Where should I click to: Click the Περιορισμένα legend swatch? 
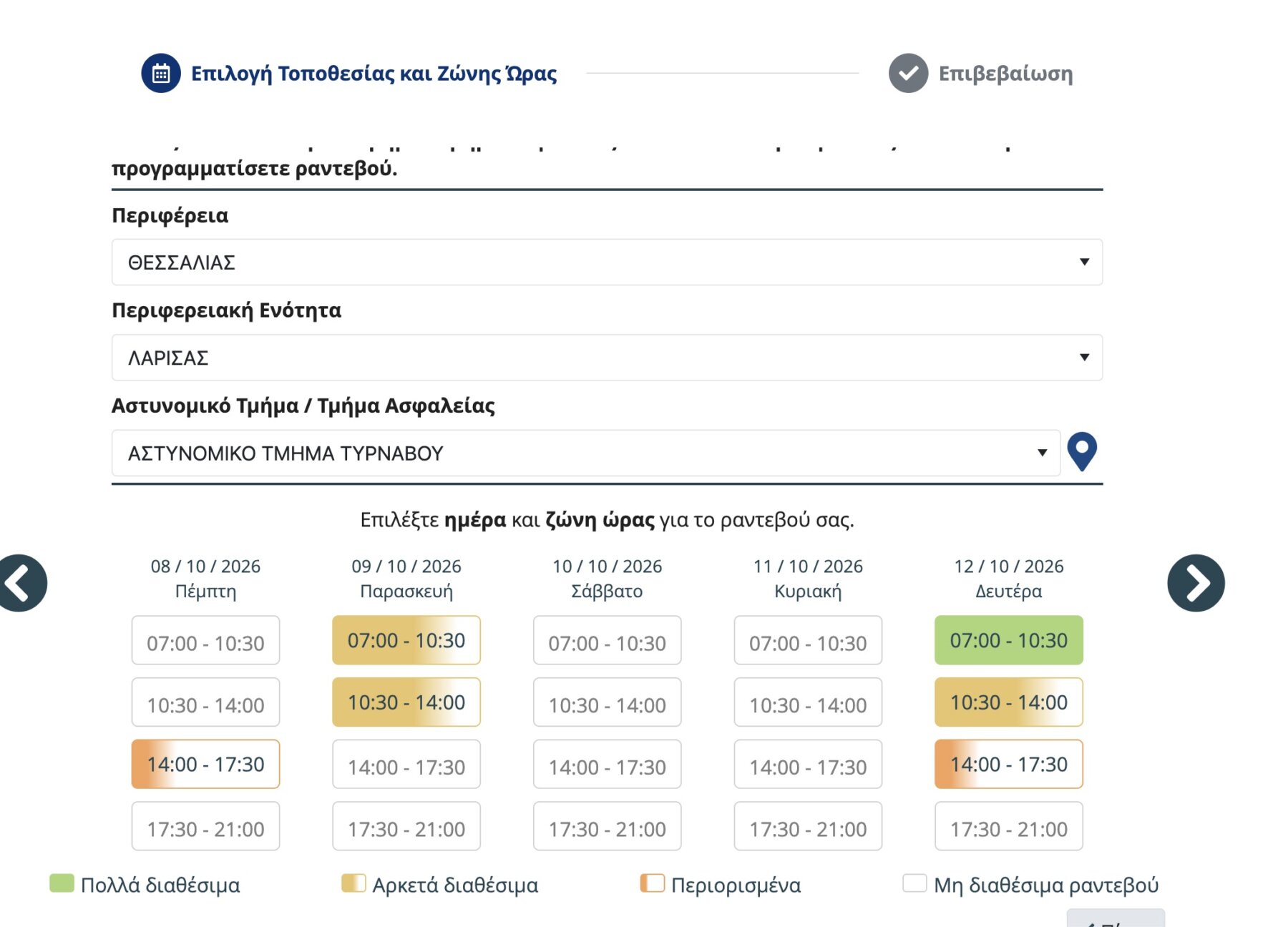click(x=652, y=883)
